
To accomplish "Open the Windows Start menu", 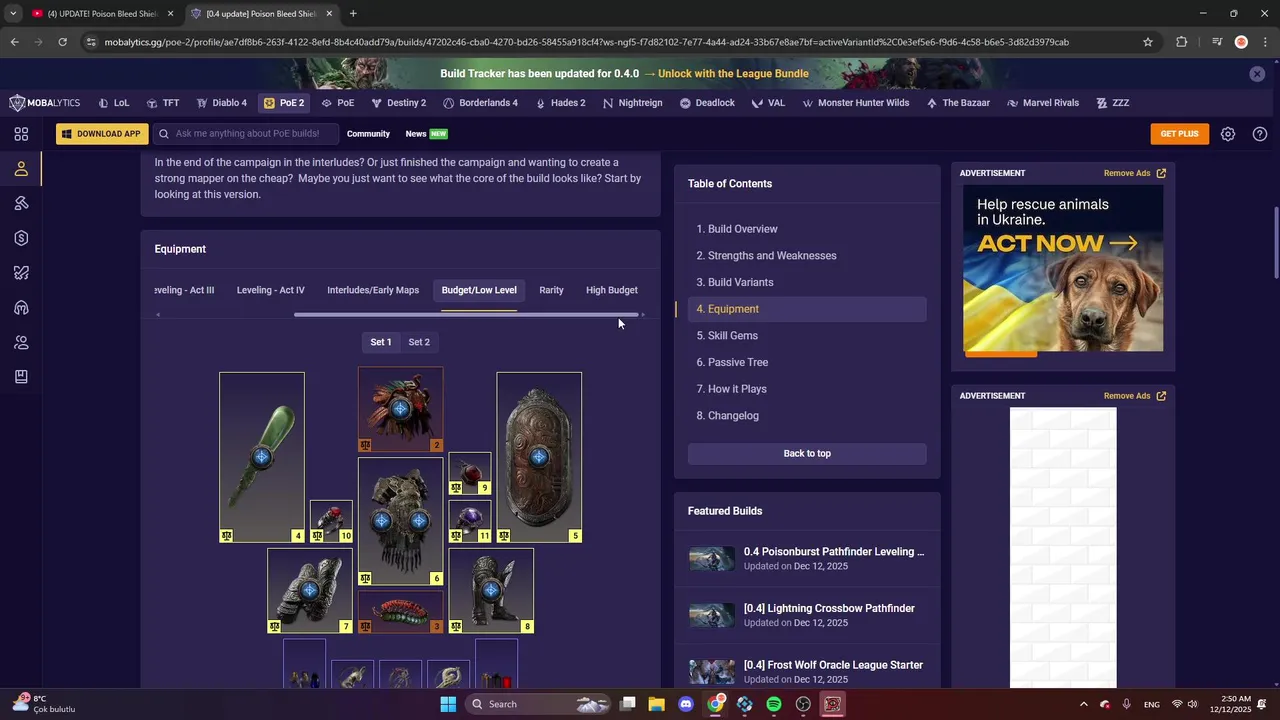I will [448, 704].
